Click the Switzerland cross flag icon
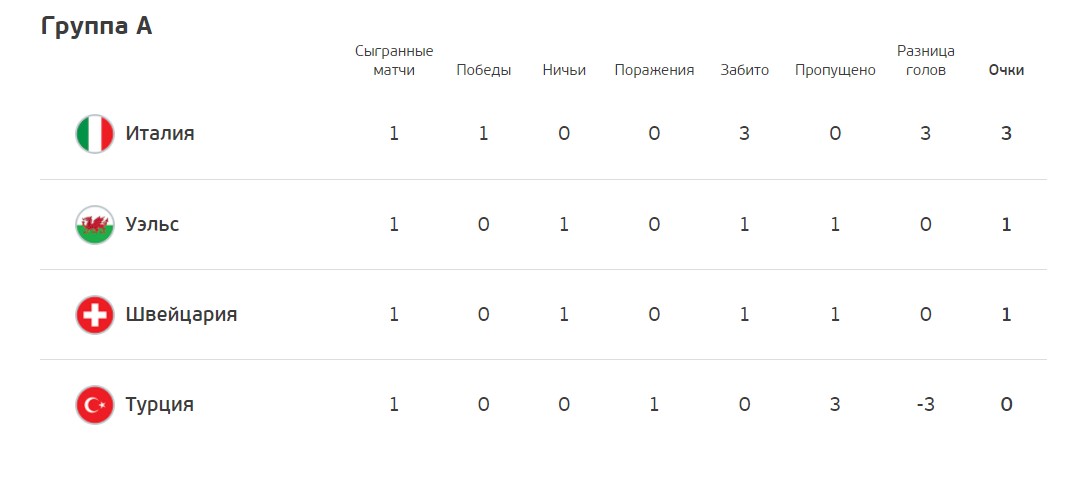Viewport: 1082px width, 480px height. [x=95, y=315]
